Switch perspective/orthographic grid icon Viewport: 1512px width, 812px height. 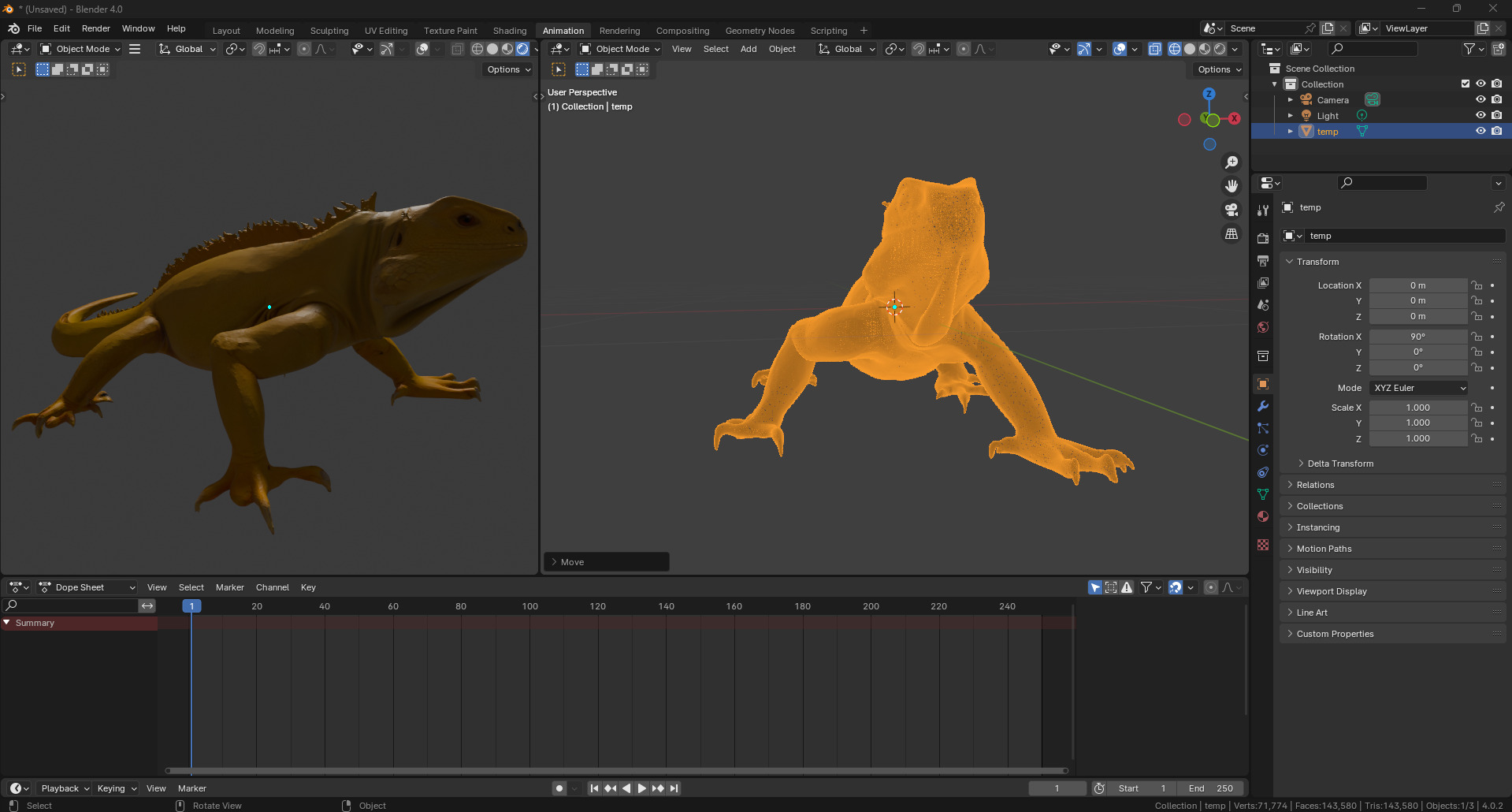[1231, 234]
